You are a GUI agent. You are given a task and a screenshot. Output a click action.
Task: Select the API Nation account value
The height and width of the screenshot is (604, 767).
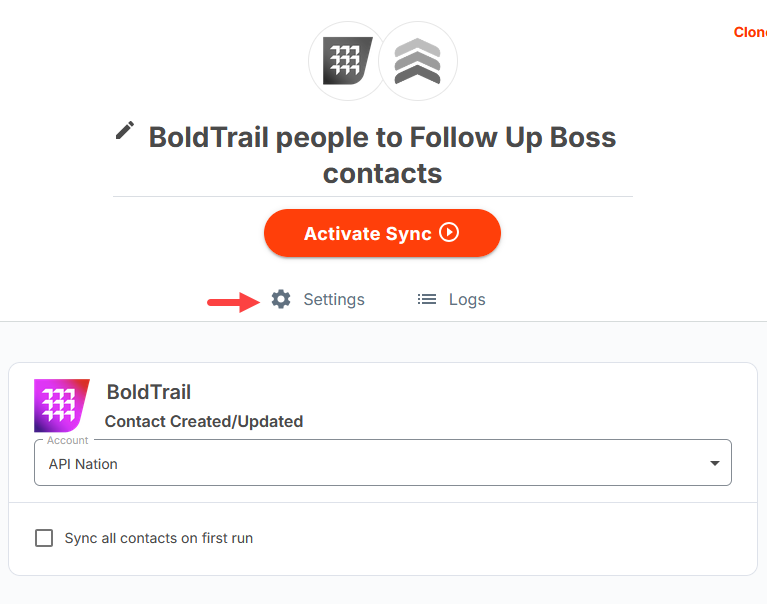point(84,464)
